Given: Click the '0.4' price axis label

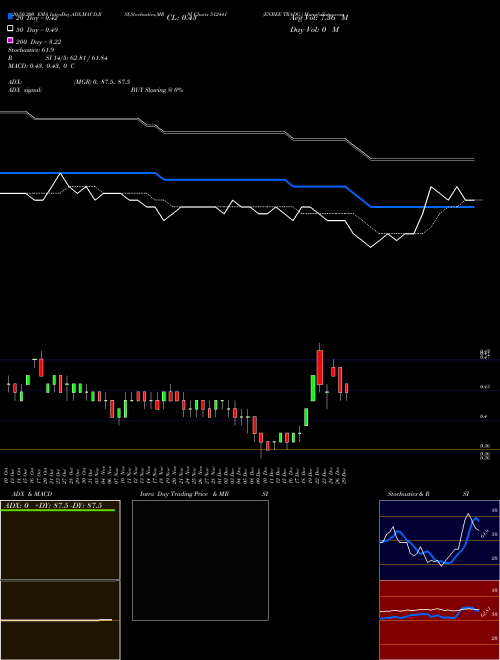Looking at the screenshot, I should tap(484, 416).
